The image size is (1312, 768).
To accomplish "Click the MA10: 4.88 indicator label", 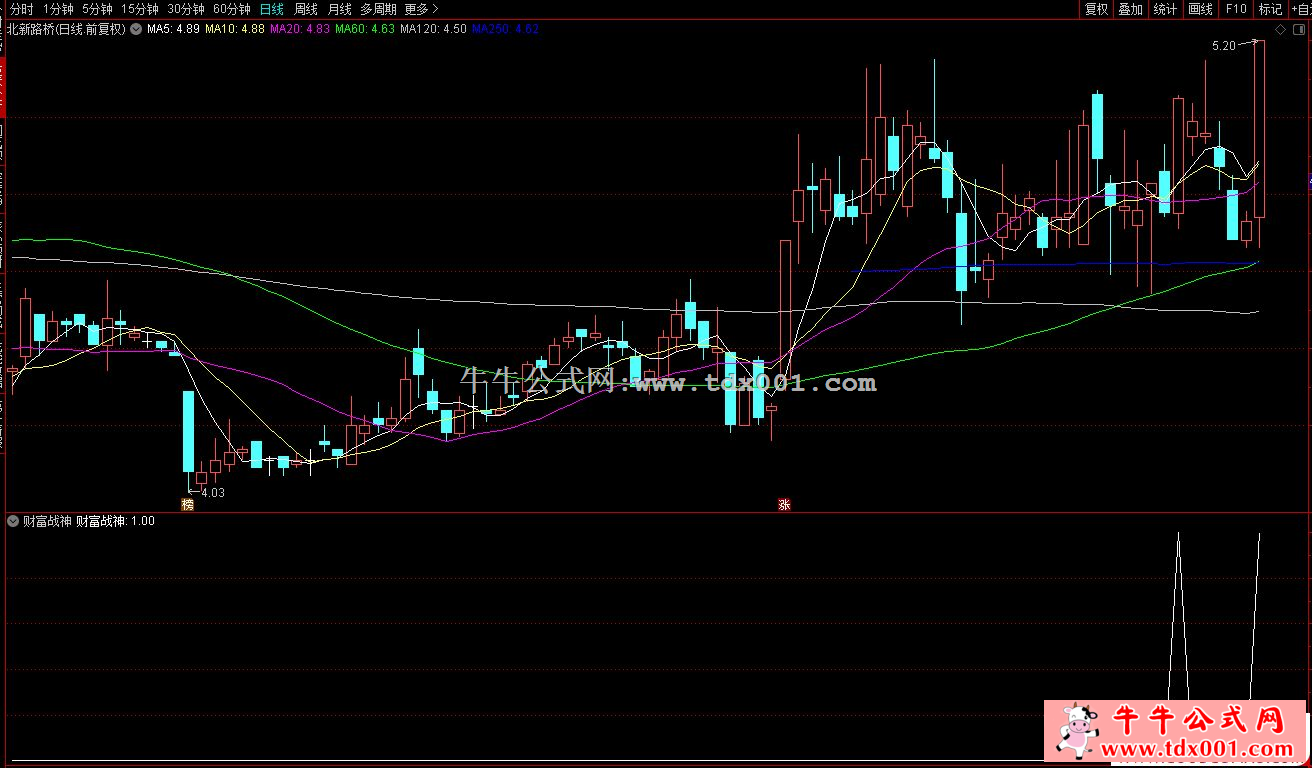I will 235,29.
